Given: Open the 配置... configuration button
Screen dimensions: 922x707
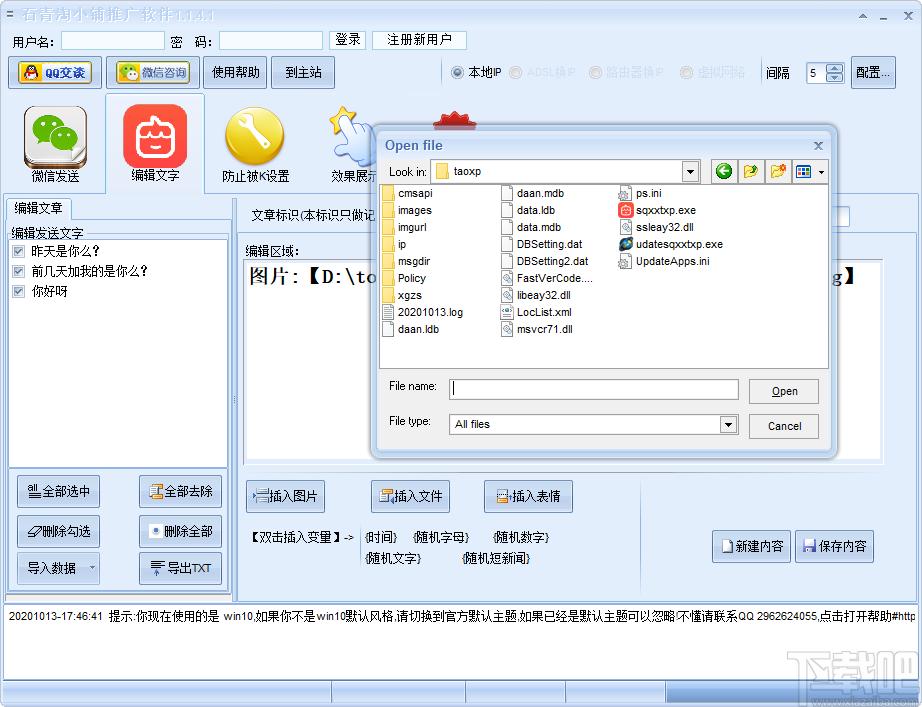Looking at the screenshot, I should tap(873, 72).
